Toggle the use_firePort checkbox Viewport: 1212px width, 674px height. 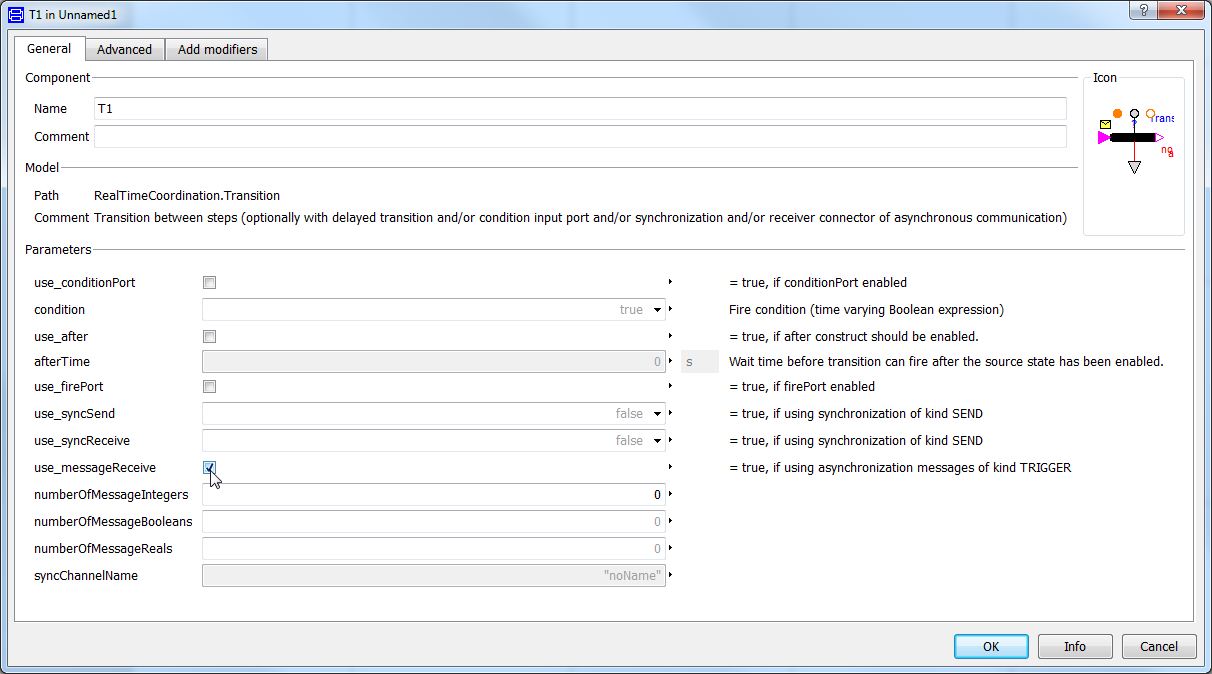click(209, 387)
